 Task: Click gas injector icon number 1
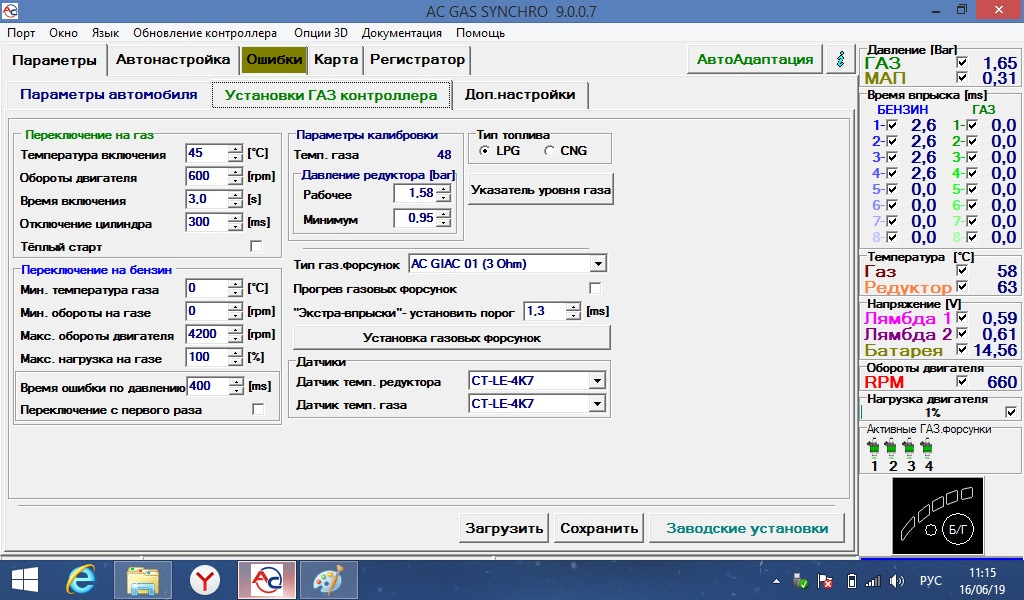(x=873, y=448)
